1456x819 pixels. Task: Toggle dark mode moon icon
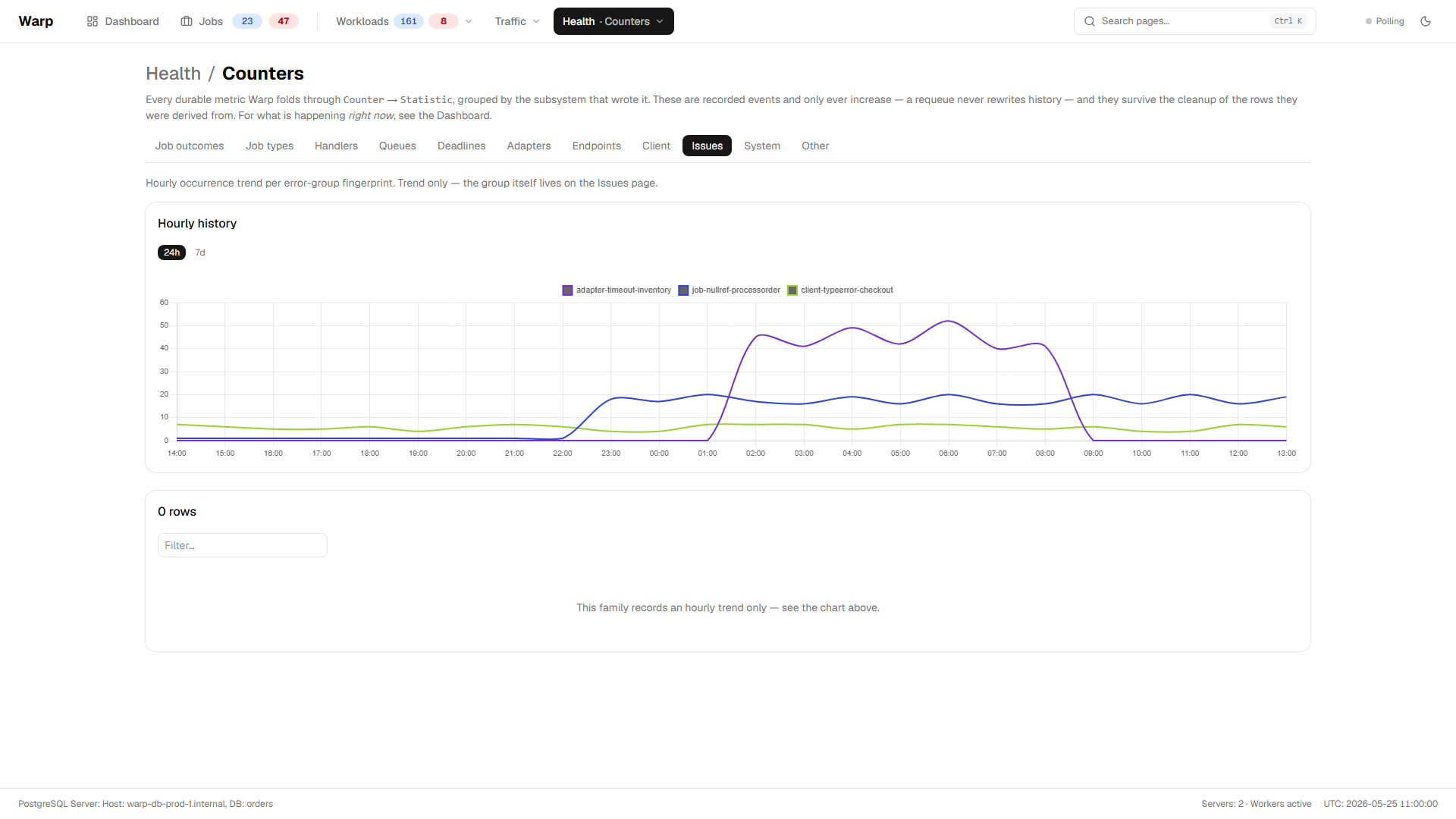[x=1426, y=21]
